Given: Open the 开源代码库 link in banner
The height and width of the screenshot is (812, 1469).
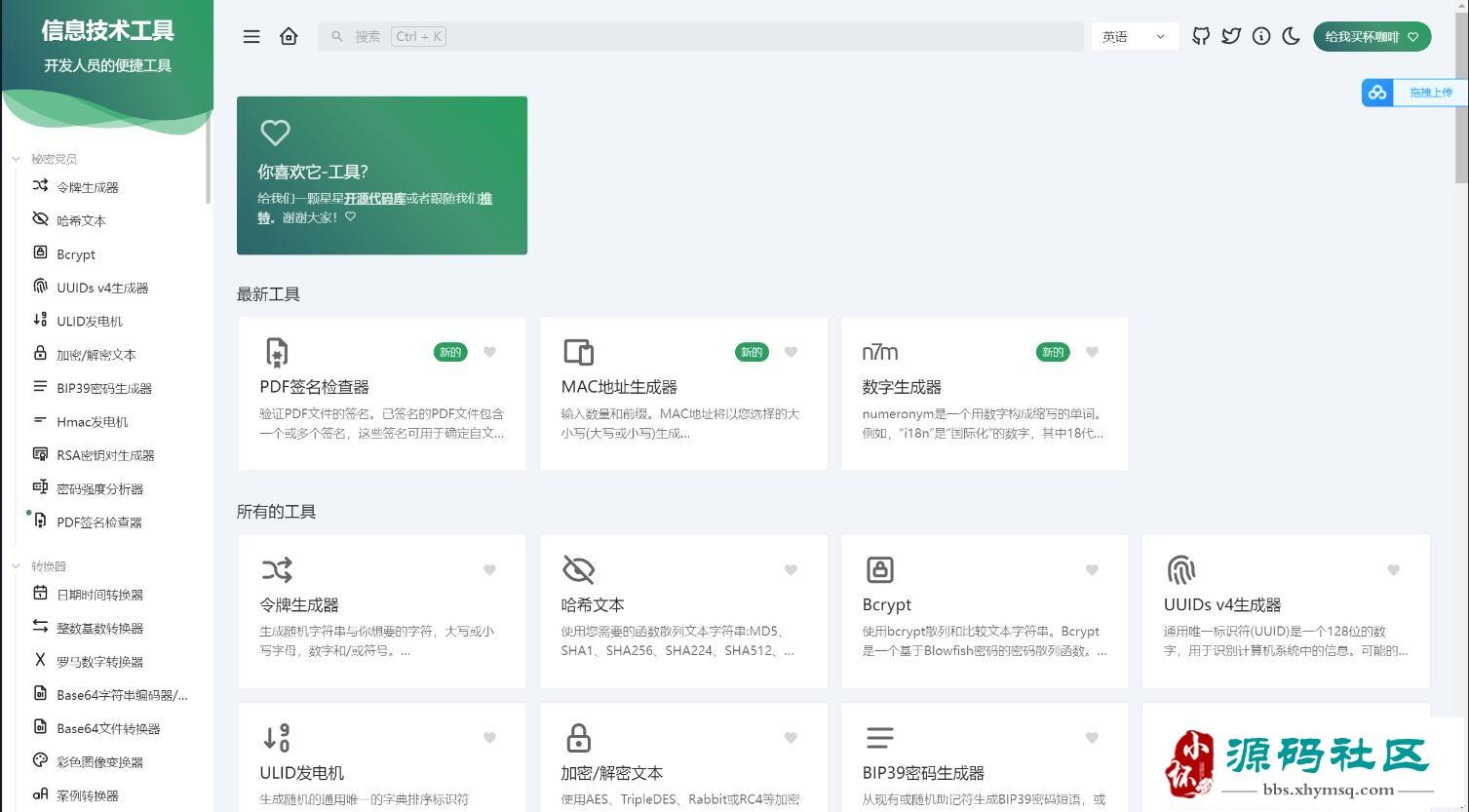Looking at the screenshot, I should pos(374,198).
